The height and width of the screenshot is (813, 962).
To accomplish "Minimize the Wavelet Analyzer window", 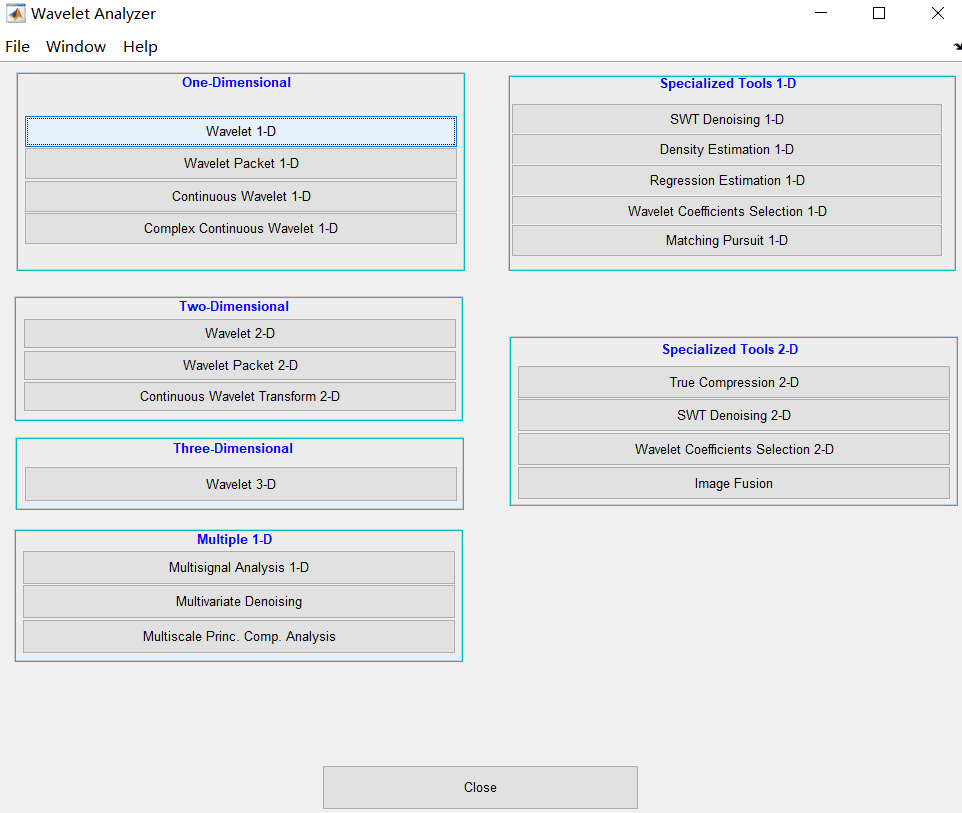I will tap(821, 13).
